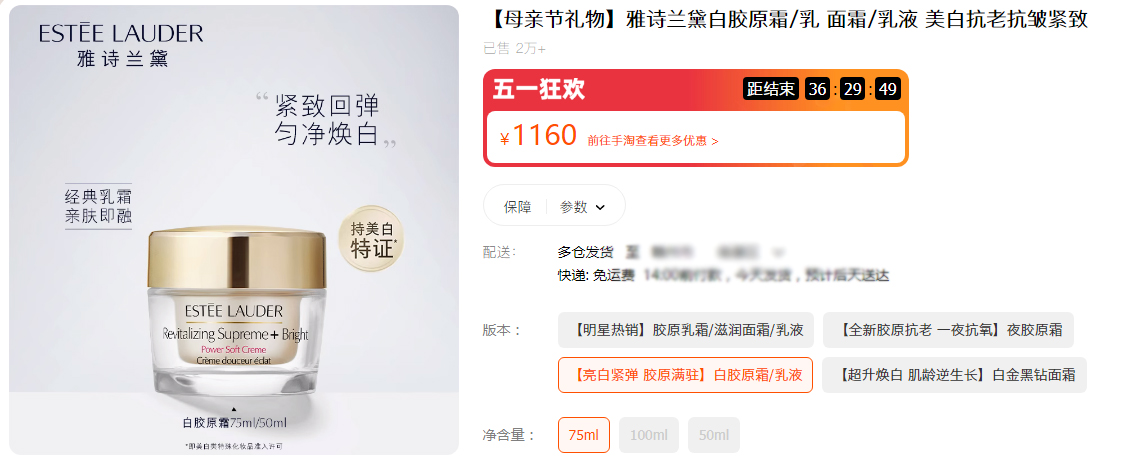Click the 距结束 countdown timer
The width and height of the screenshot is (1126, 464).
coord(821,89)
